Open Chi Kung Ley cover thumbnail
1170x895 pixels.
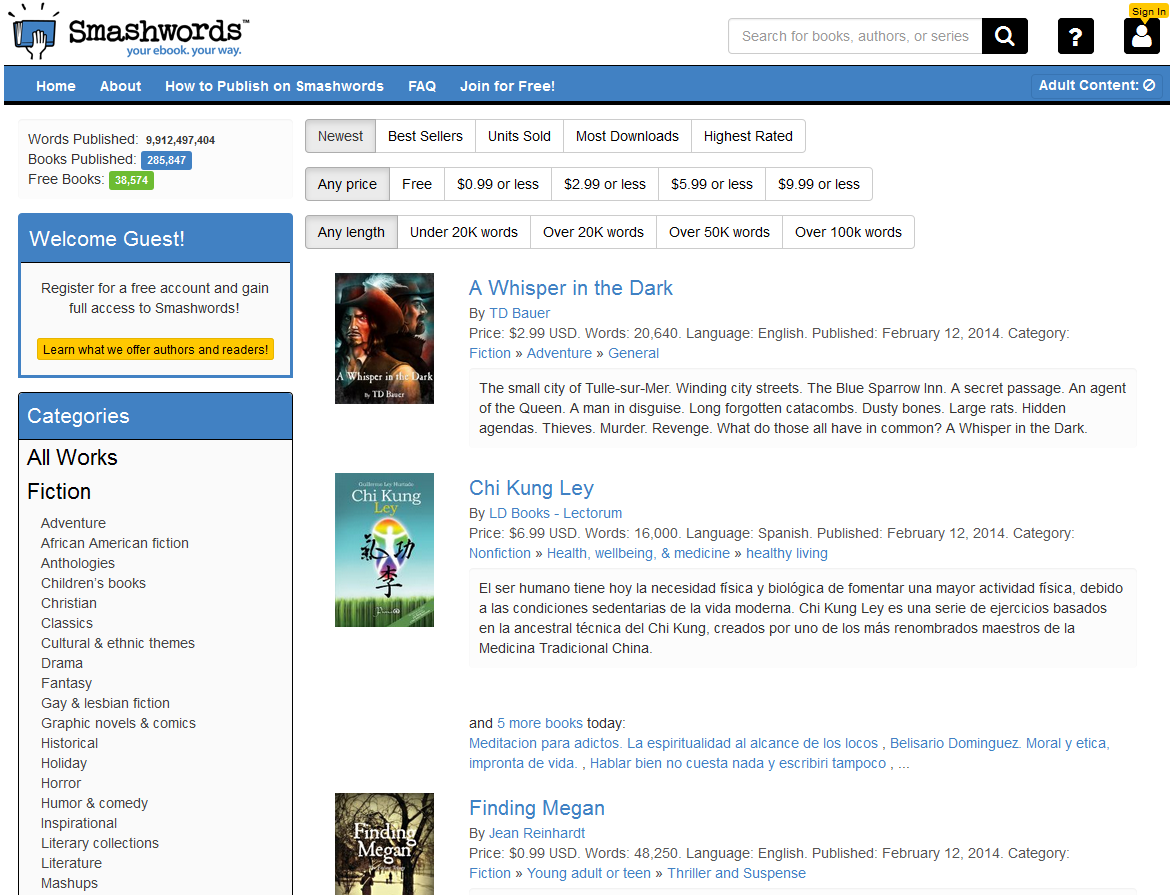[x=384, y=550]
